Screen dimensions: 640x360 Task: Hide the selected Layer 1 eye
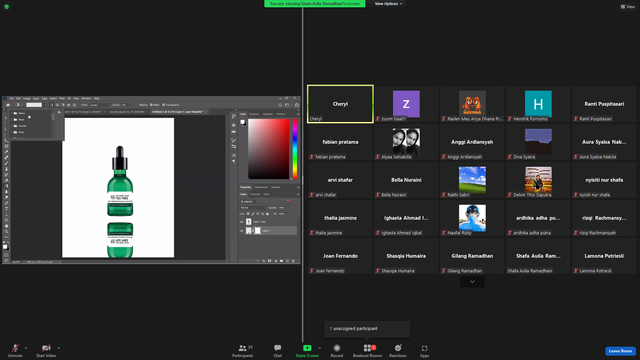pyautogui.click(x=242, y=231)
